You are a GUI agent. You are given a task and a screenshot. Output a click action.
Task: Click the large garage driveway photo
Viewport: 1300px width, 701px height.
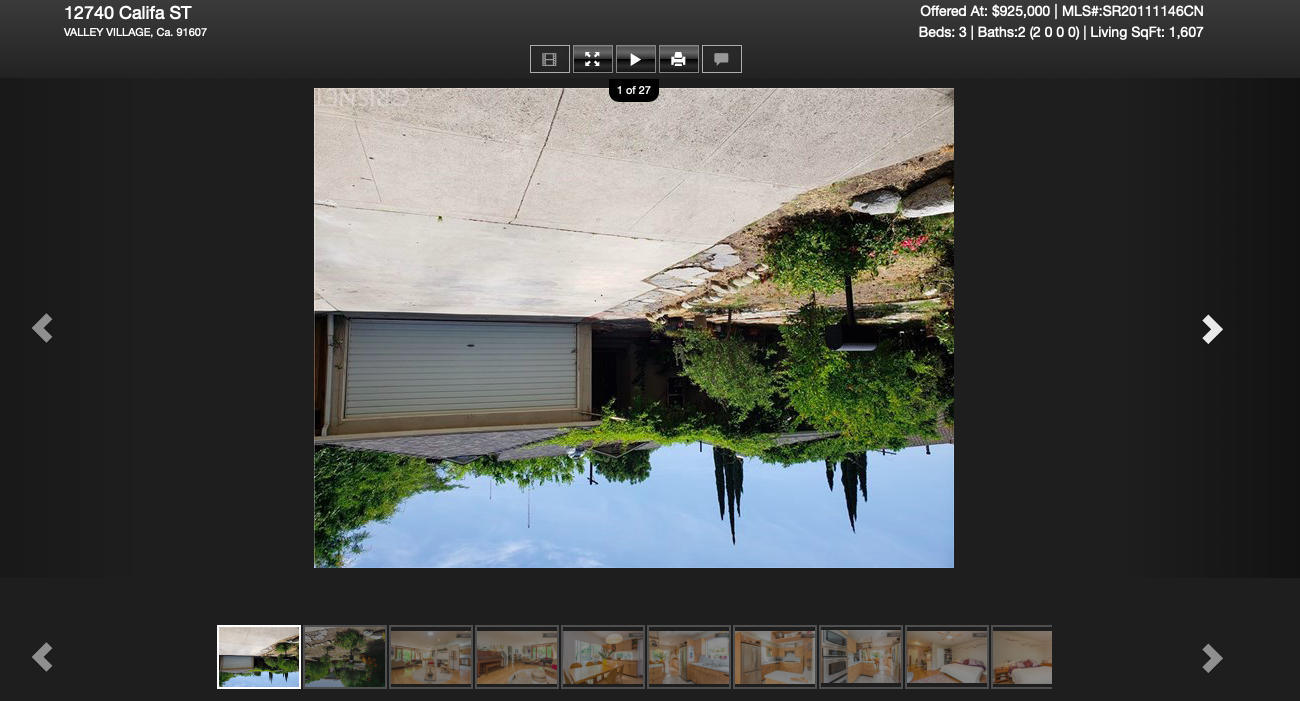click(x=634, y=328)
